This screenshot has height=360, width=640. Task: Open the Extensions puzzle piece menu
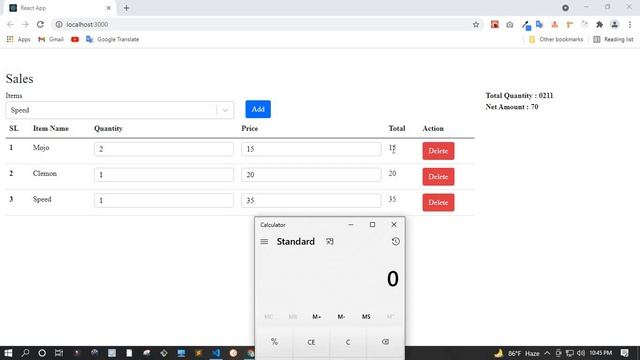(x=599, y=24)
